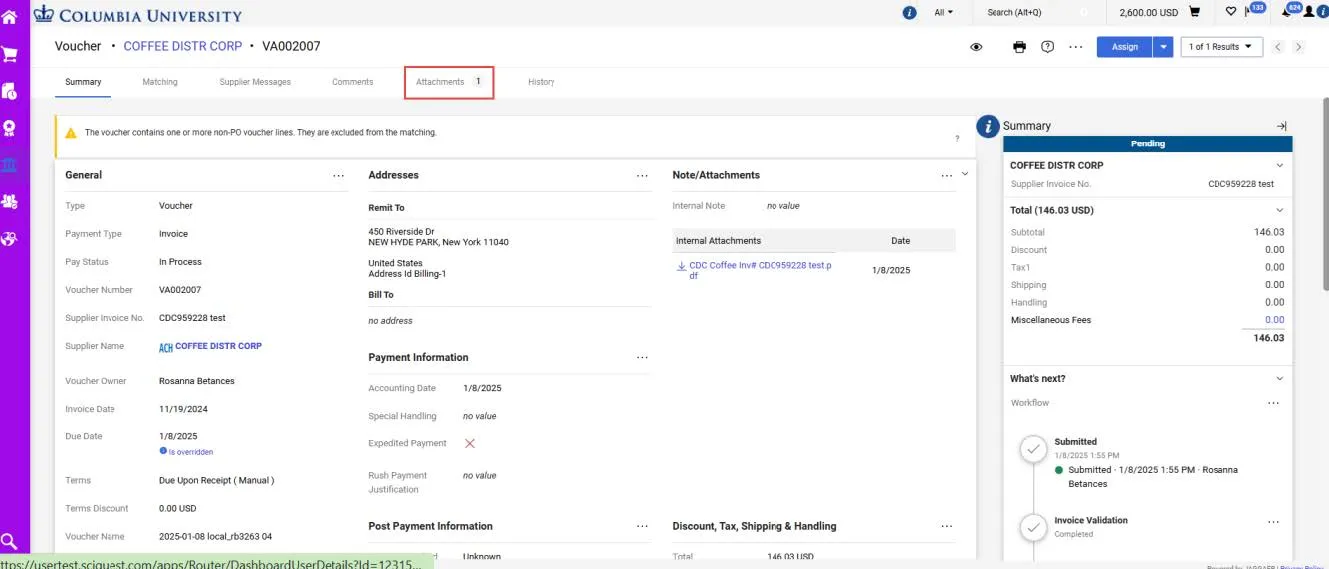
Task: Select the Due Upon Receipt ( Manual ) terms
Action: (216, 481)
